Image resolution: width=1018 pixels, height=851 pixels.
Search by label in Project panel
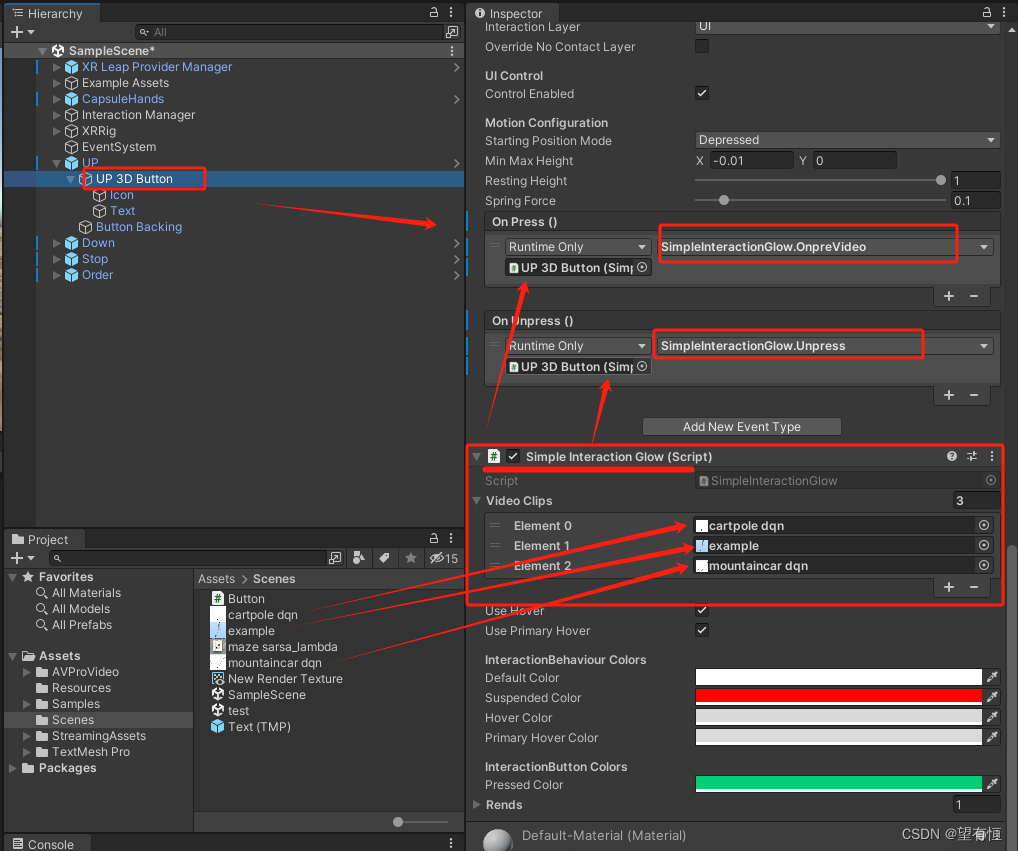point(384,558)
